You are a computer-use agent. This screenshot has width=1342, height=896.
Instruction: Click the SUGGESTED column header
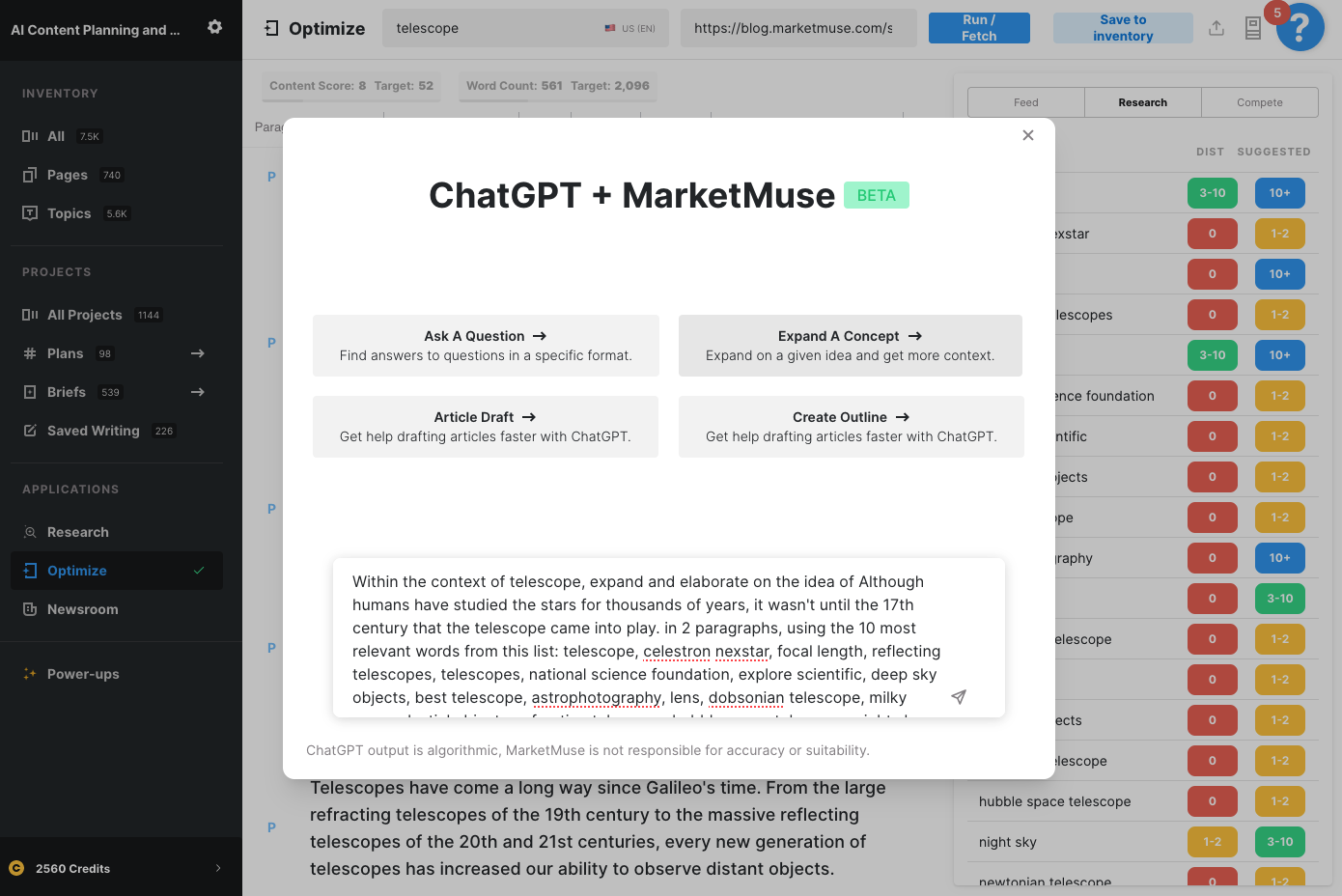coord(1274,152)
